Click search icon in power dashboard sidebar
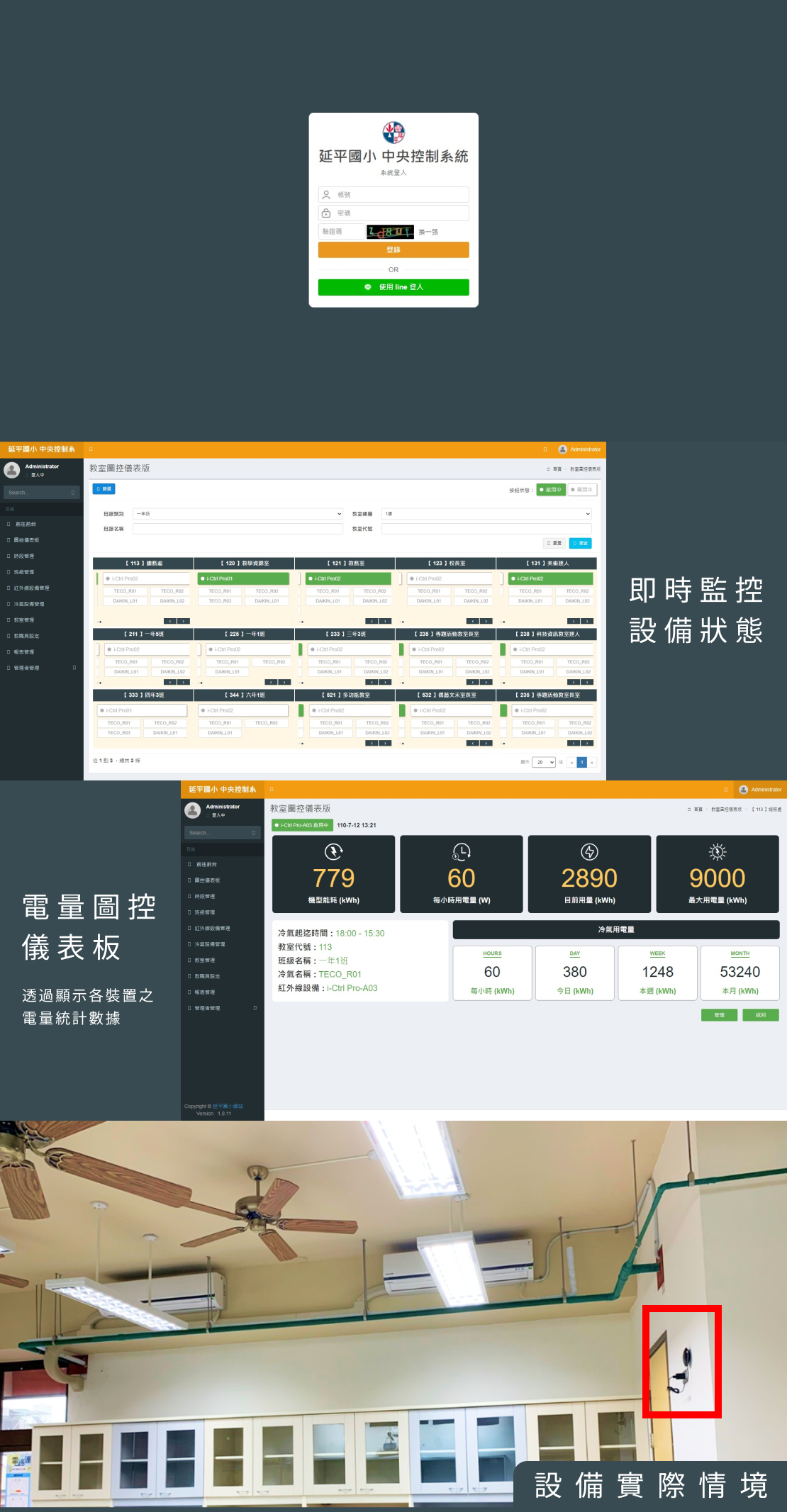787x1512 pixels. coord(254,833)
